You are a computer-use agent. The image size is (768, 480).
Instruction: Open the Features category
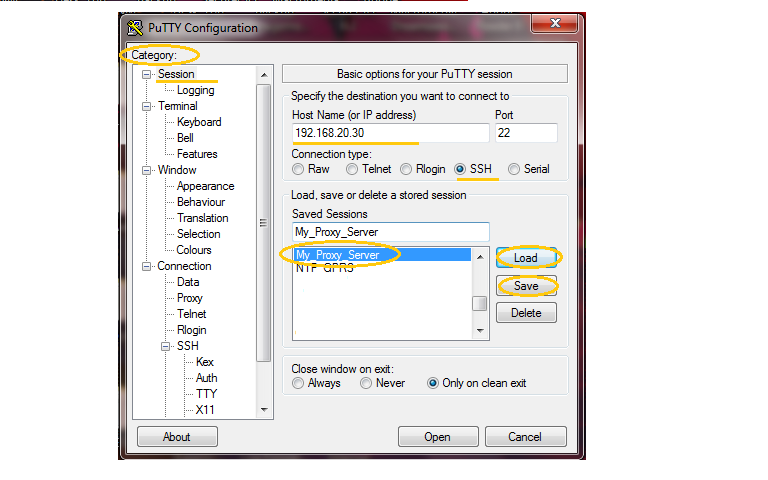coord(197,154)
